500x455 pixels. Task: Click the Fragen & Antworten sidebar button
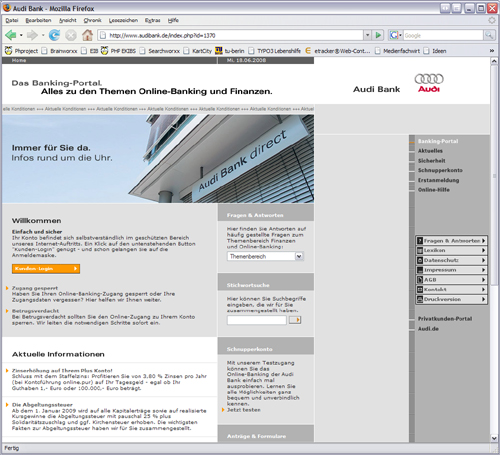pyautogui.click(x=451, y=241)
